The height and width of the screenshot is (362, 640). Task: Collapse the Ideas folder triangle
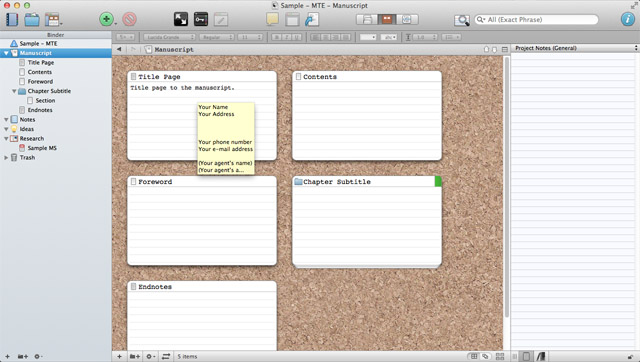[x=6, y=129]
